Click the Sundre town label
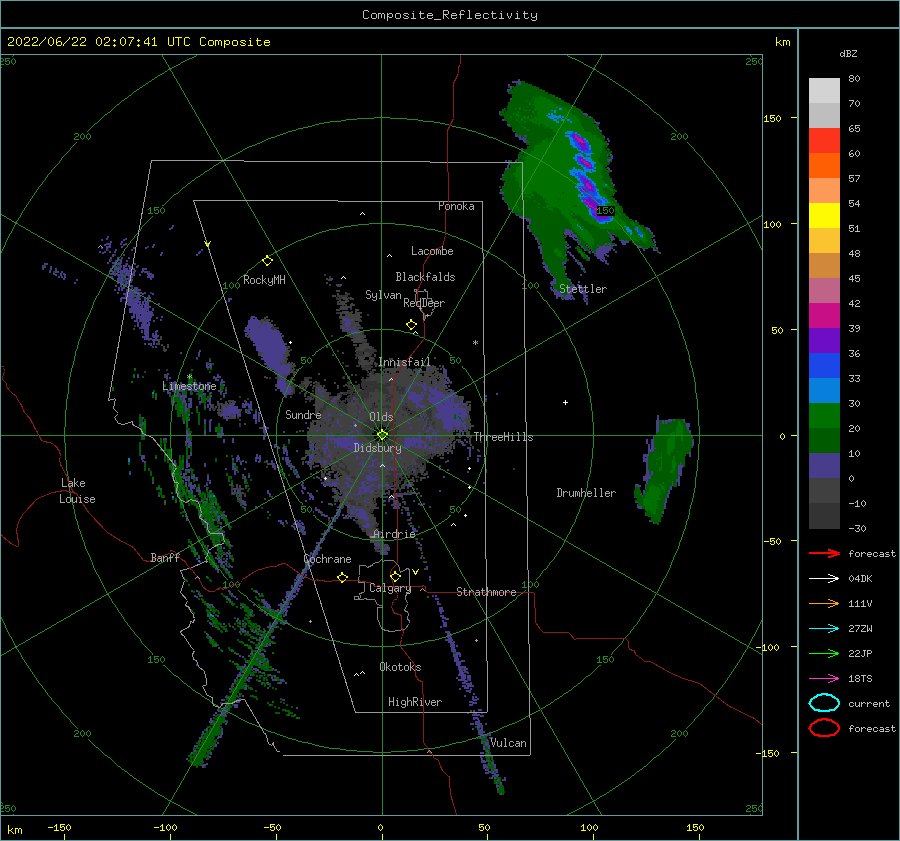 click(x=303, y=414)
